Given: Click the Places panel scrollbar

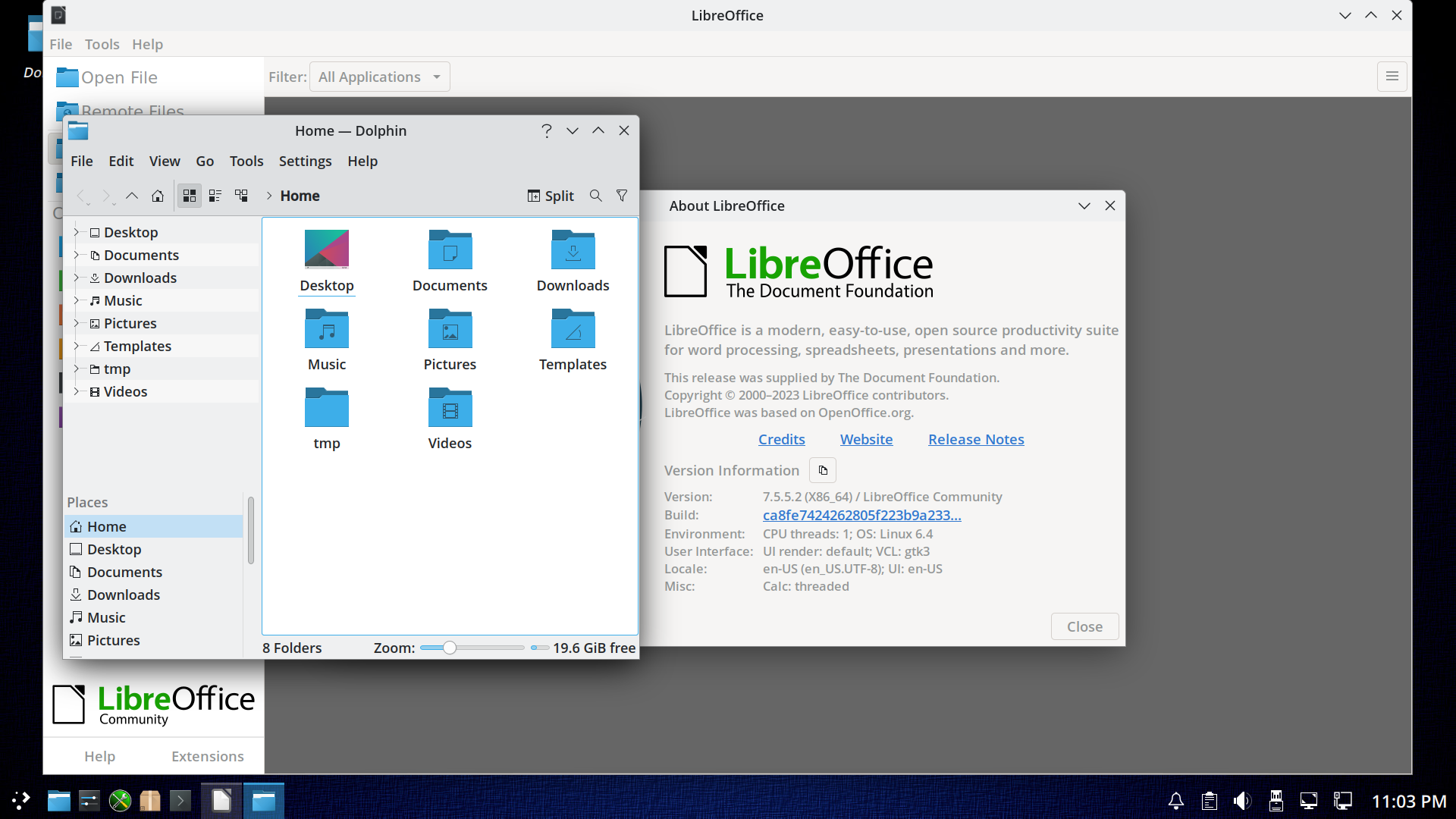Looking at the screenshot, I should click(x=251, y=530).
